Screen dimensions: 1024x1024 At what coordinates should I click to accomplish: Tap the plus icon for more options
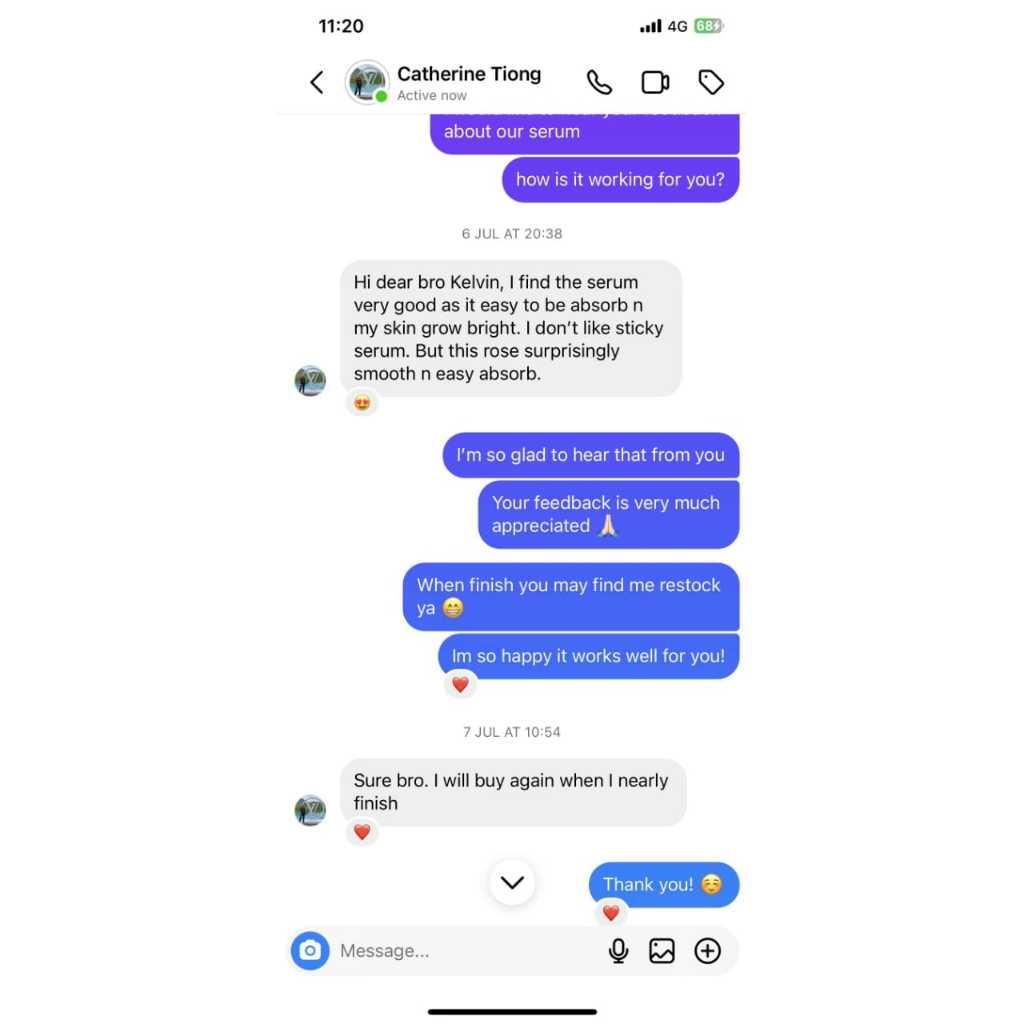[x=707, y=951]
